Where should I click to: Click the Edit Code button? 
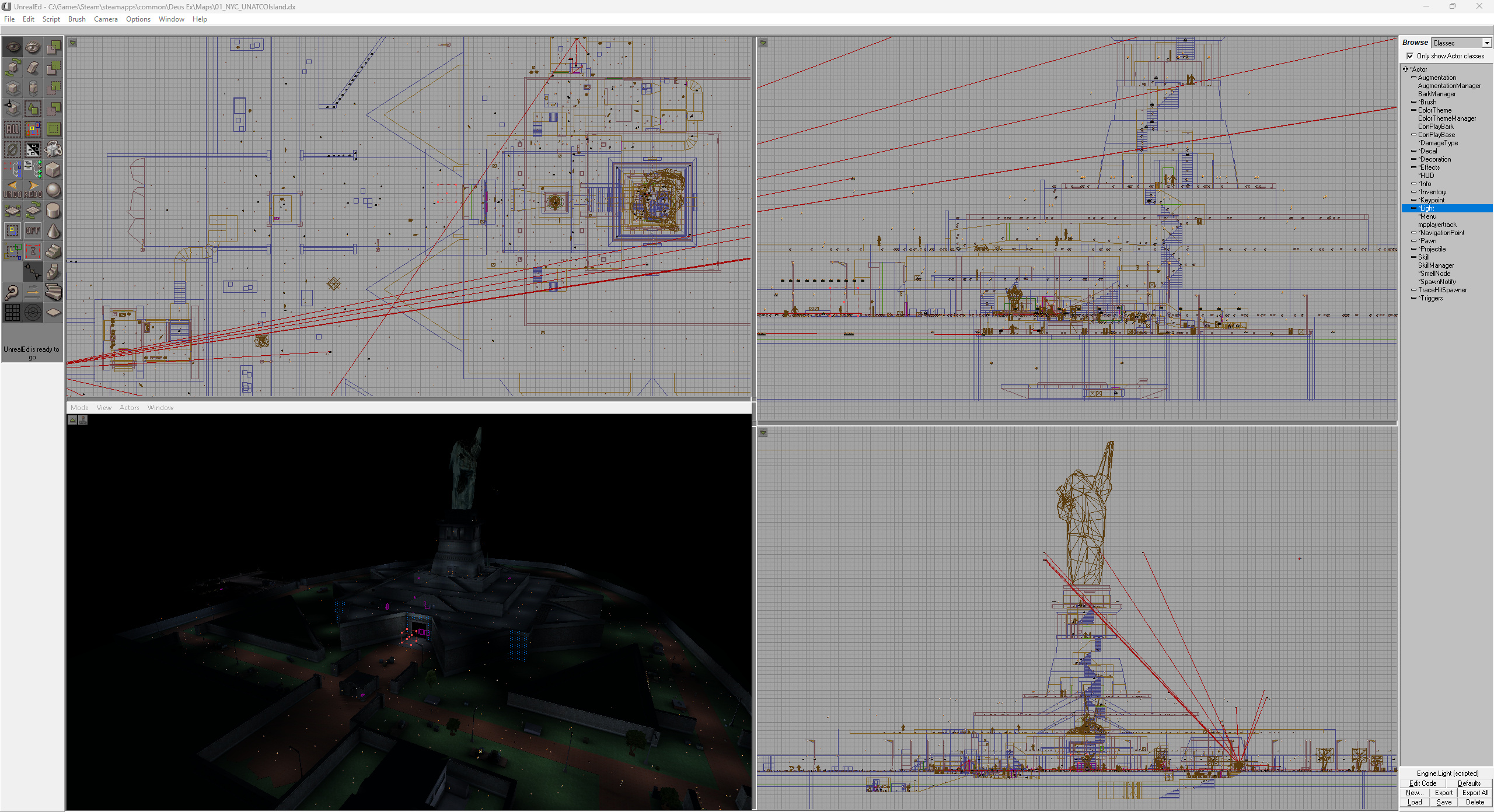1422,783
